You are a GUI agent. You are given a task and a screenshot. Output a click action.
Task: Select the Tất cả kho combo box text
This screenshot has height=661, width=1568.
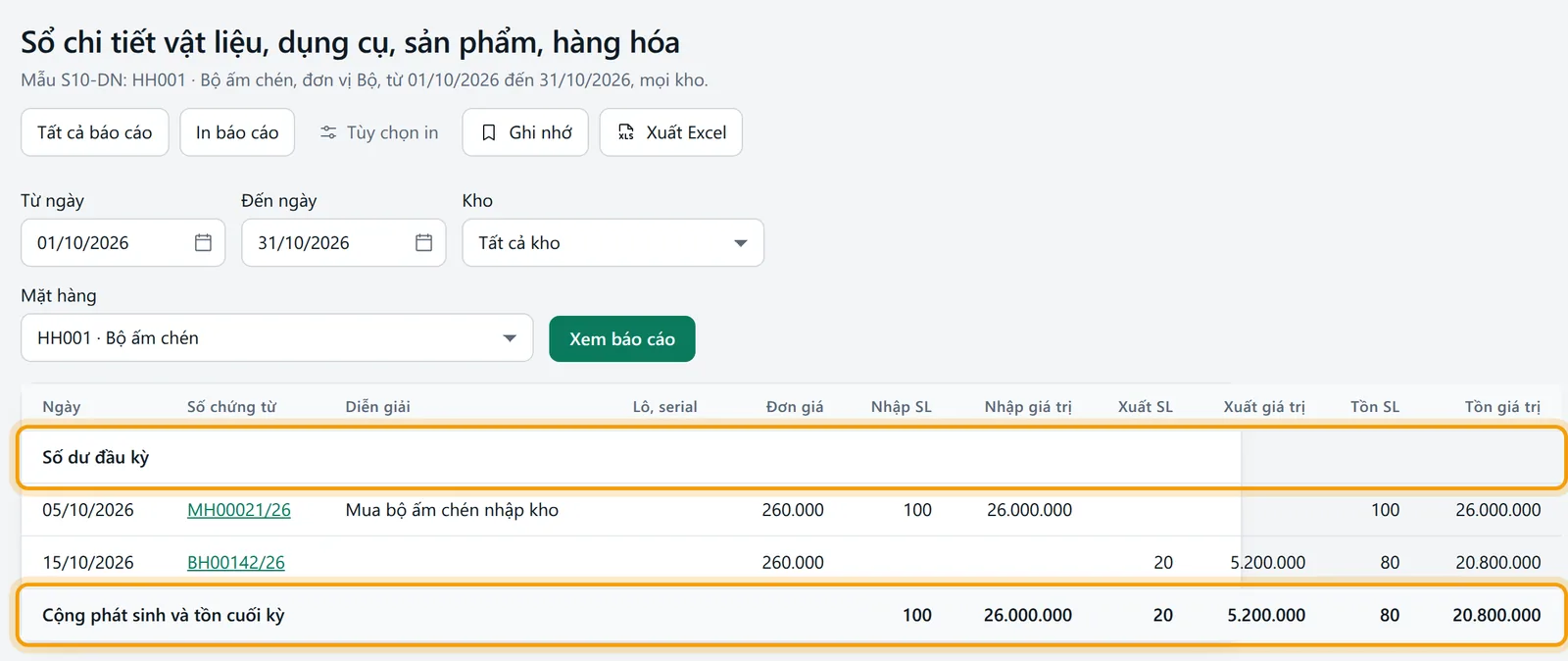[x=519, y=242]
